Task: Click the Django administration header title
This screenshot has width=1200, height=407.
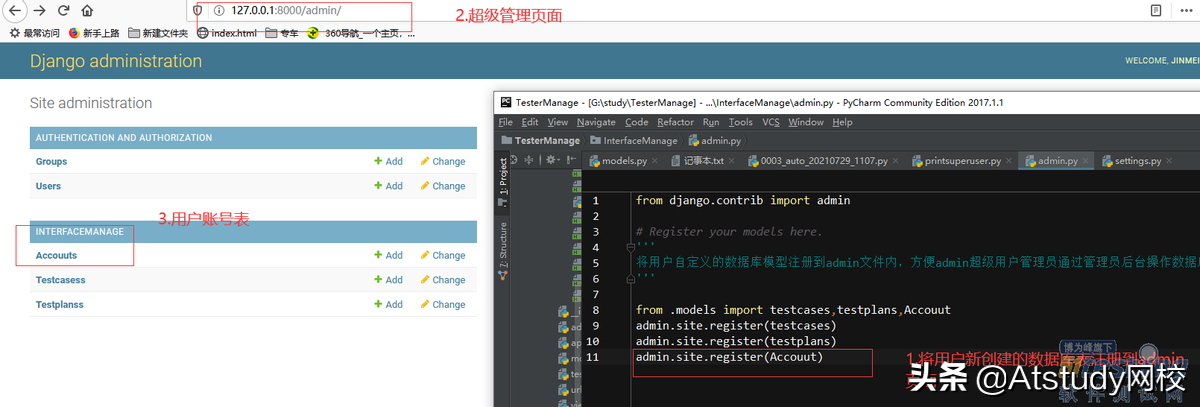Action: pyautogui.click(x=116, y=61)
